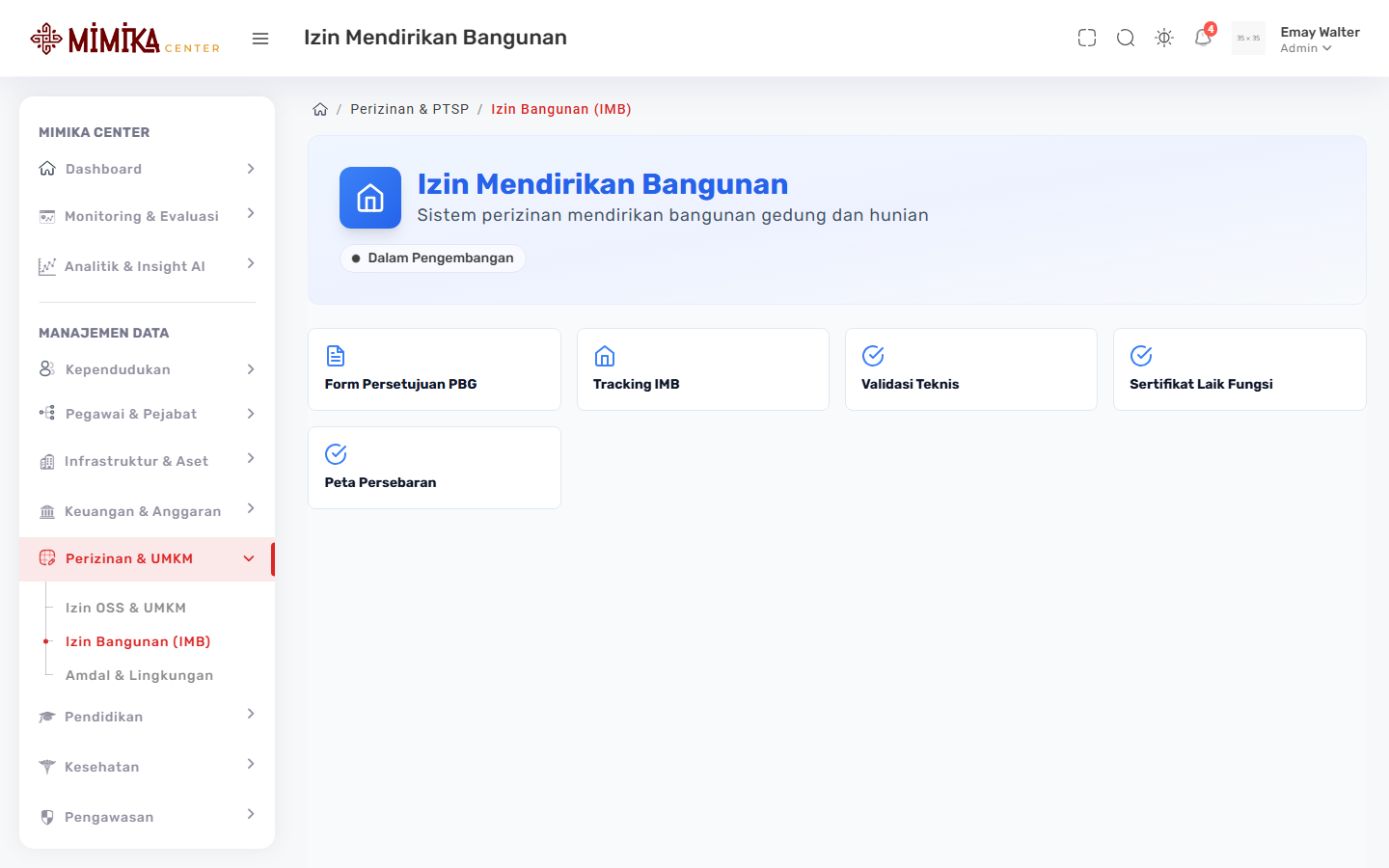Toggle light/dark theme sun icon
This screenshot has height=868, width=1389.
[x=1164, y=38]
